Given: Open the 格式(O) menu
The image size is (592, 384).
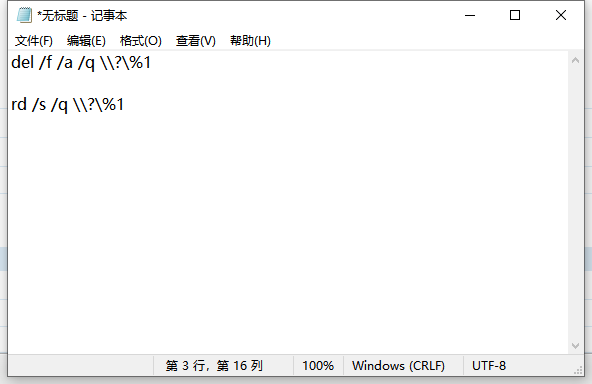Looking at the screenshot, I should [140, 41].
